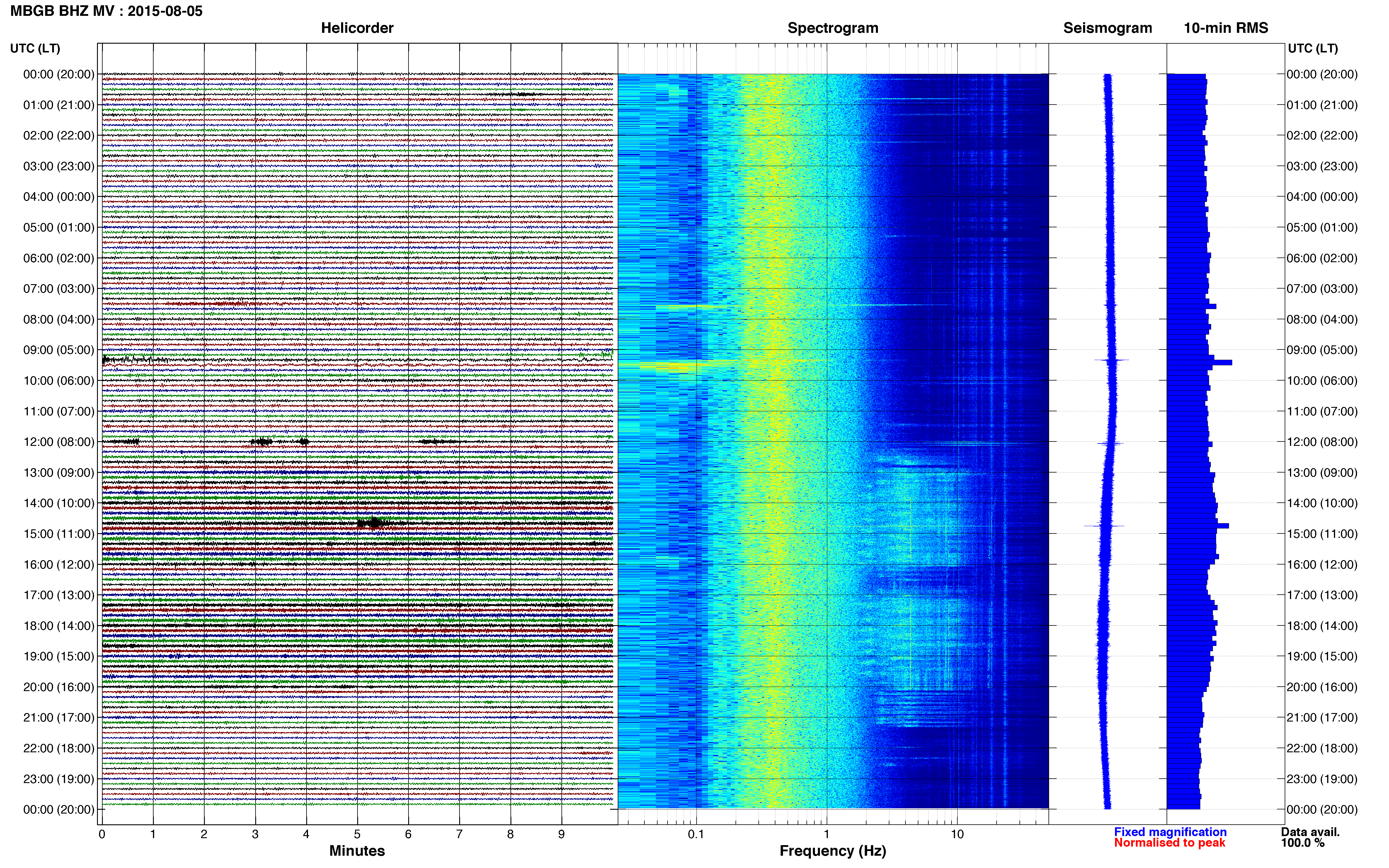
Task: Click right time label '10:00 (06:00)'
Action: (1322, 381)
